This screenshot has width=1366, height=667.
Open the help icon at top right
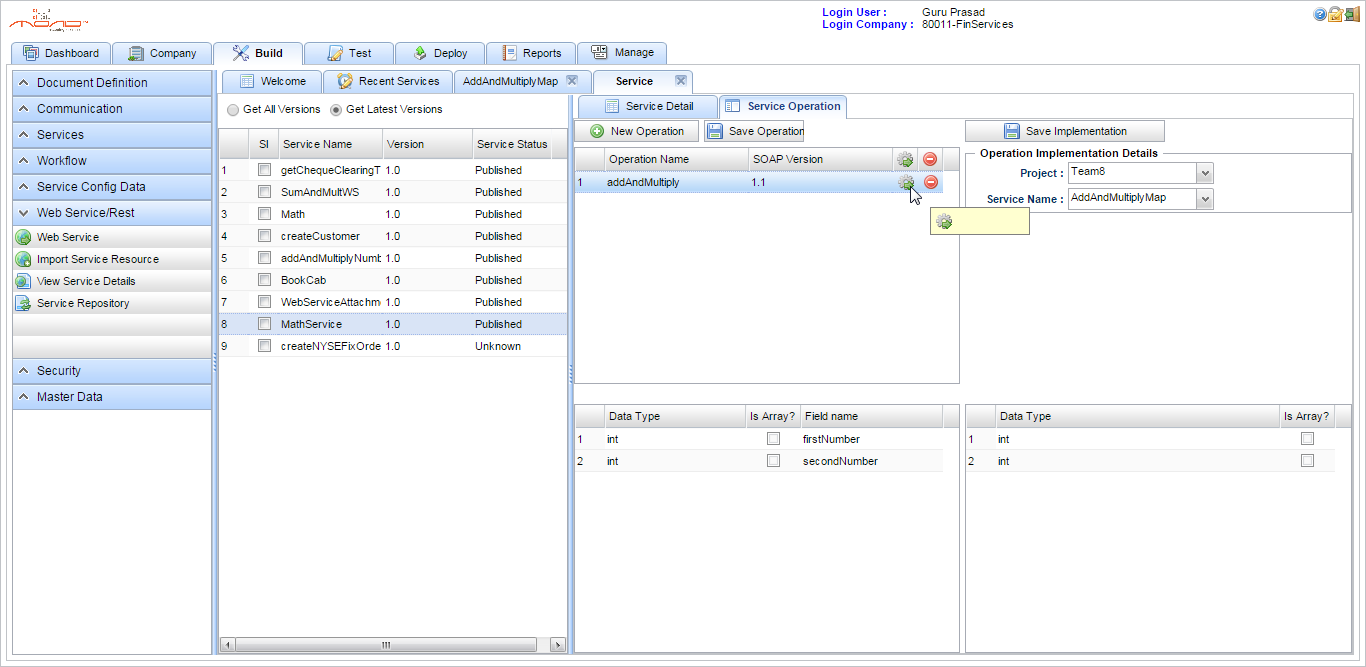click(x=1320, y=14)
